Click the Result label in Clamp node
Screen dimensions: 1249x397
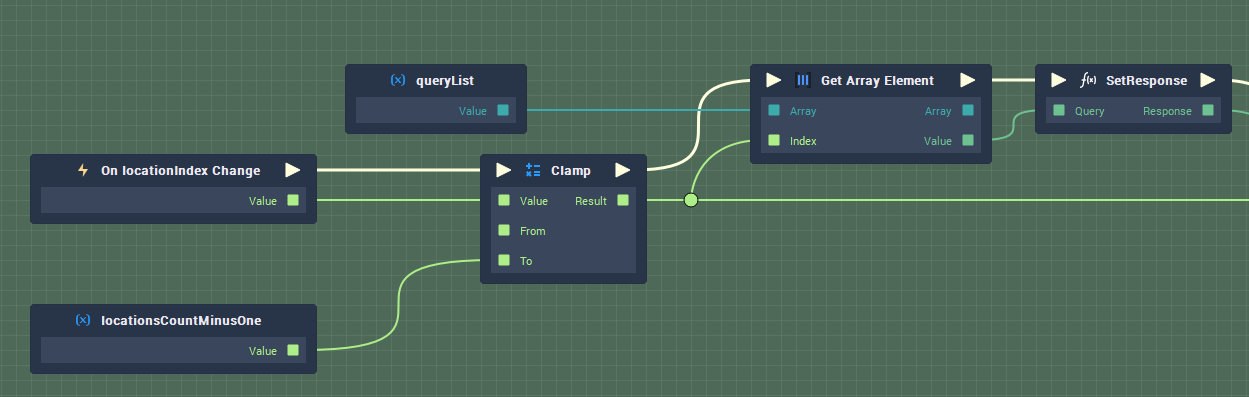coord(591,201)
